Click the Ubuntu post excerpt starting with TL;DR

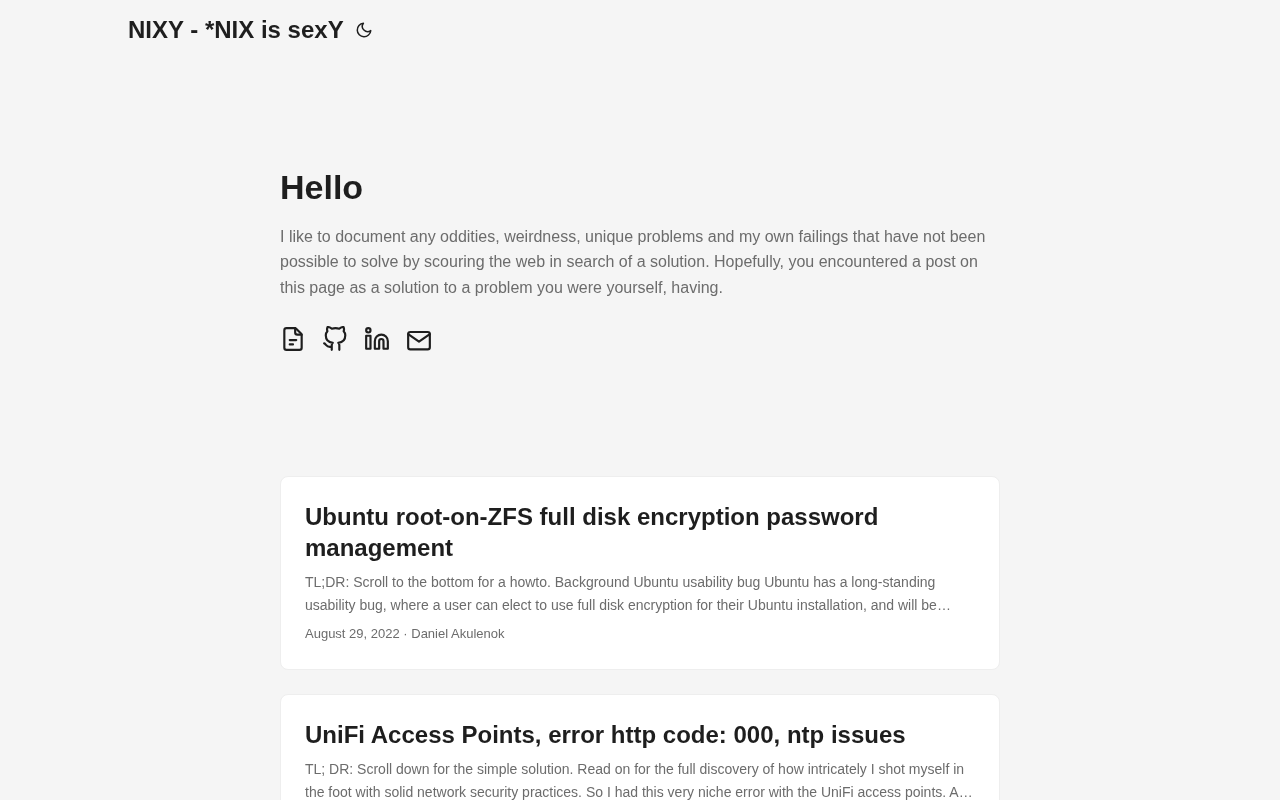(x=620, y=582)
